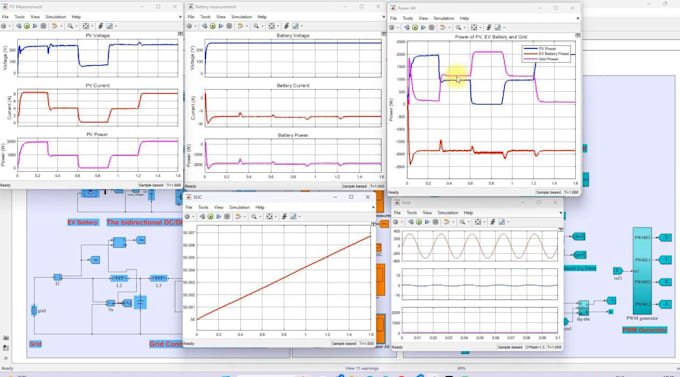Expand menu overflow arrow in SOC scope
The height and width of the screenshot is (377, 680).
coord(373,207)
